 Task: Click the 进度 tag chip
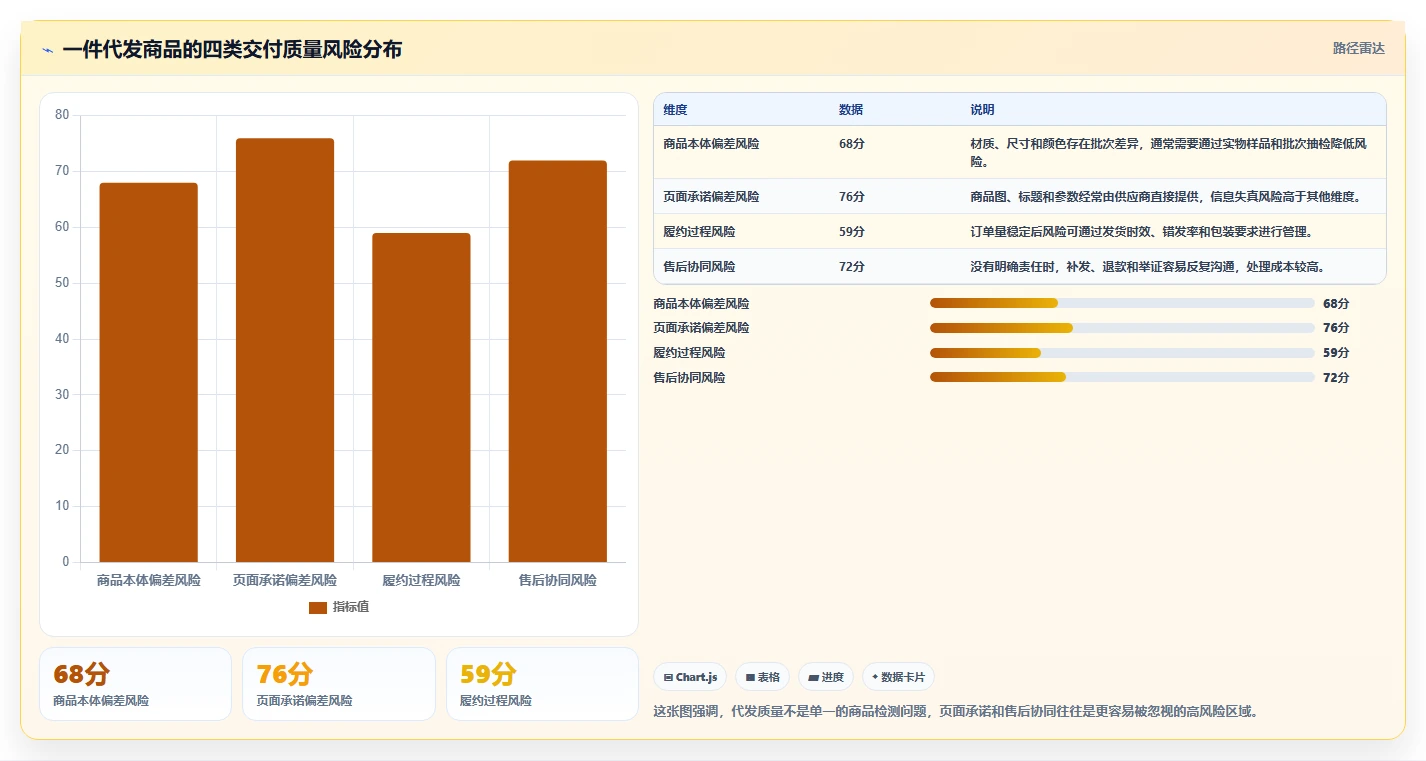[x=826, y=677]
